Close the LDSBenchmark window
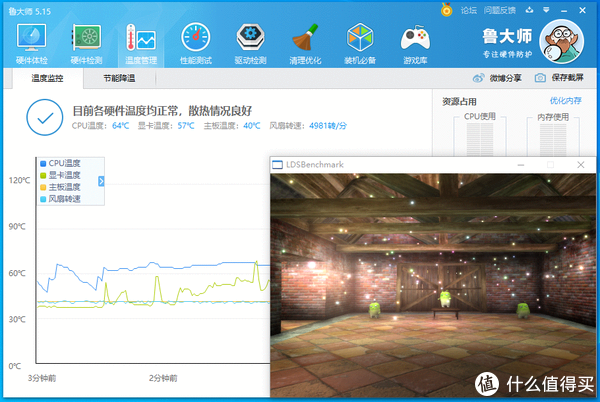The height and width of the screenshot is (402, 600). point(580,165)
